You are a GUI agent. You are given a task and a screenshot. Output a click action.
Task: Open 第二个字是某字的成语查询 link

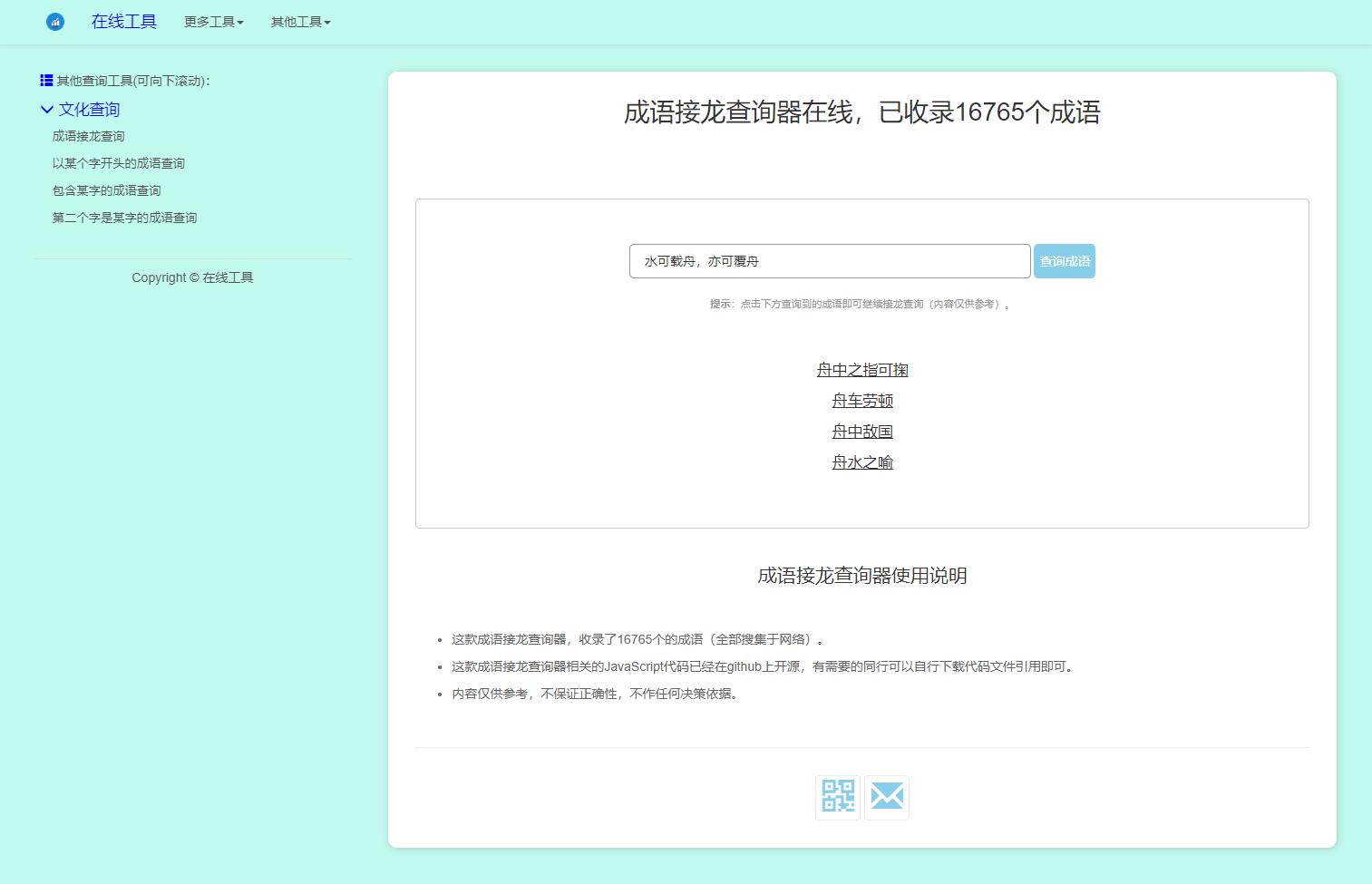[x=124, y=218]
